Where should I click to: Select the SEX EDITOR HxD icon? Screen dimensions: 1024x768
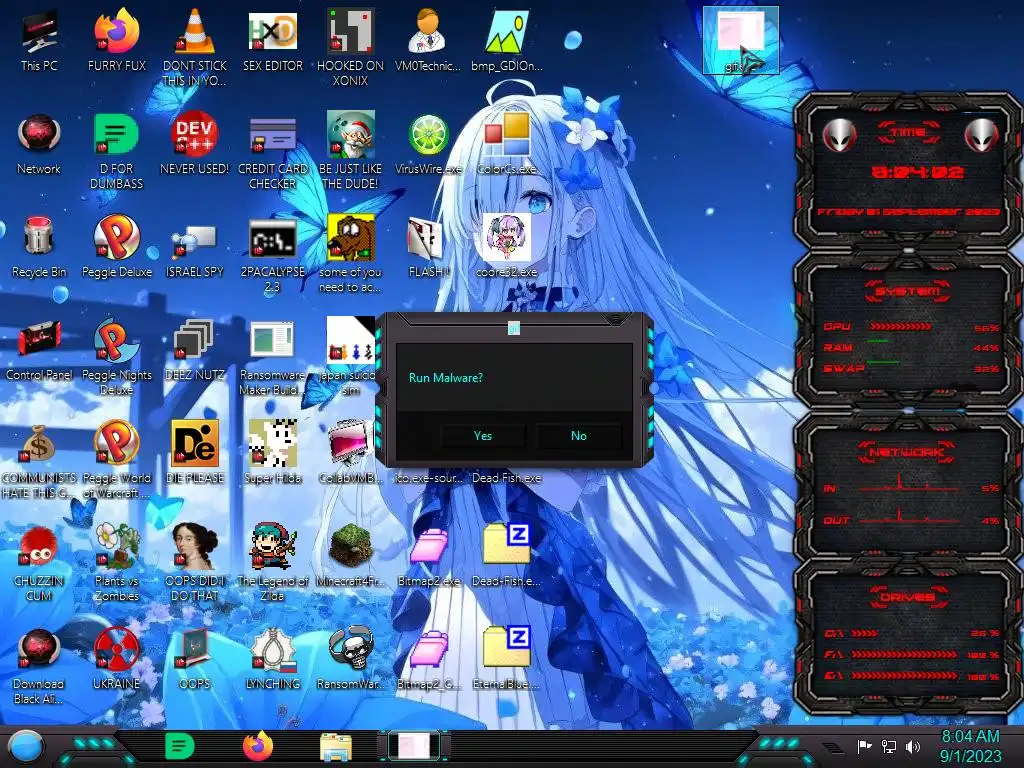pos(273,39)
